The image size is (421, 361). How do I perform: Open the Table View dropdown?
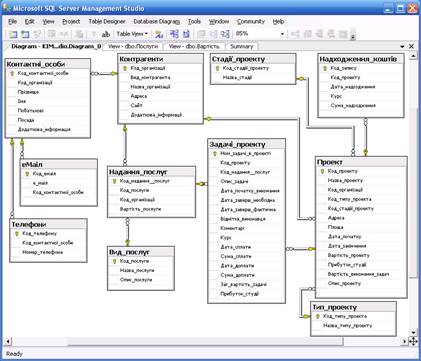(132, 34)
